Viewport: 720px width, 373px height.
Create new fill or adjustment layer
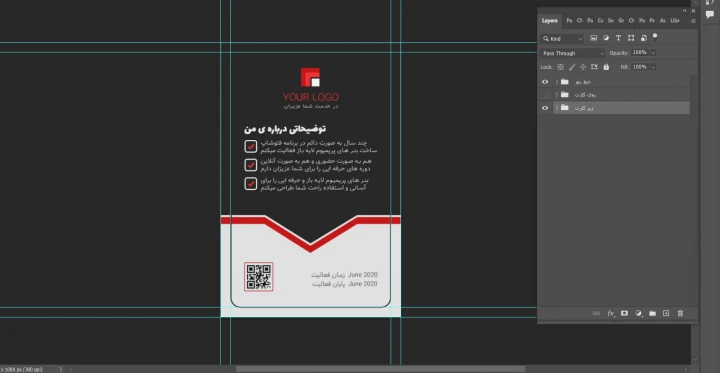[x=638, y=313]
